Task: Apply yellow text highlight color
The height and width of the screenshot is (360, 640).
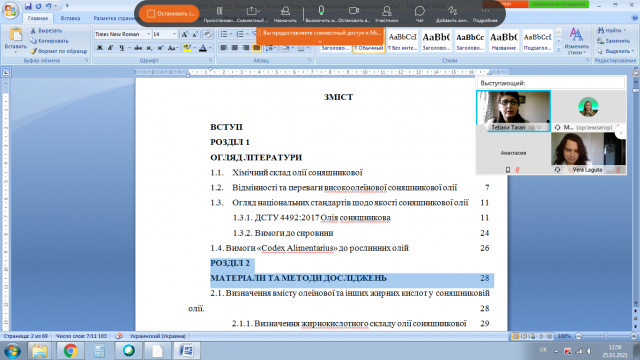Action: [x=187, y=48]
